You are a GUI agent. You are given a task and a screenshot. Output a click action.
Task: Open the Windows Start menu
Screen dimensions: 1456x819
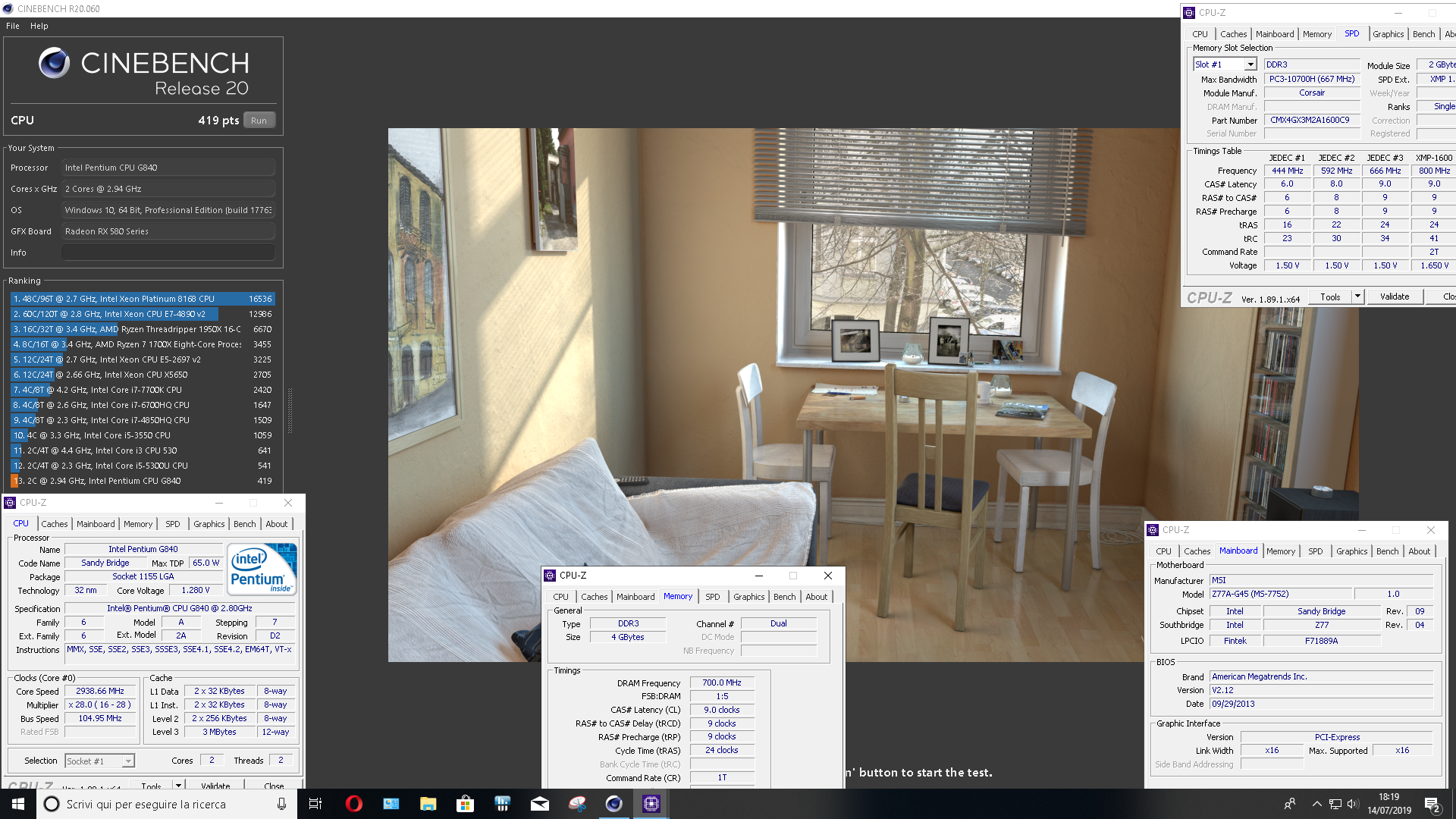click(x=18, y=804)
